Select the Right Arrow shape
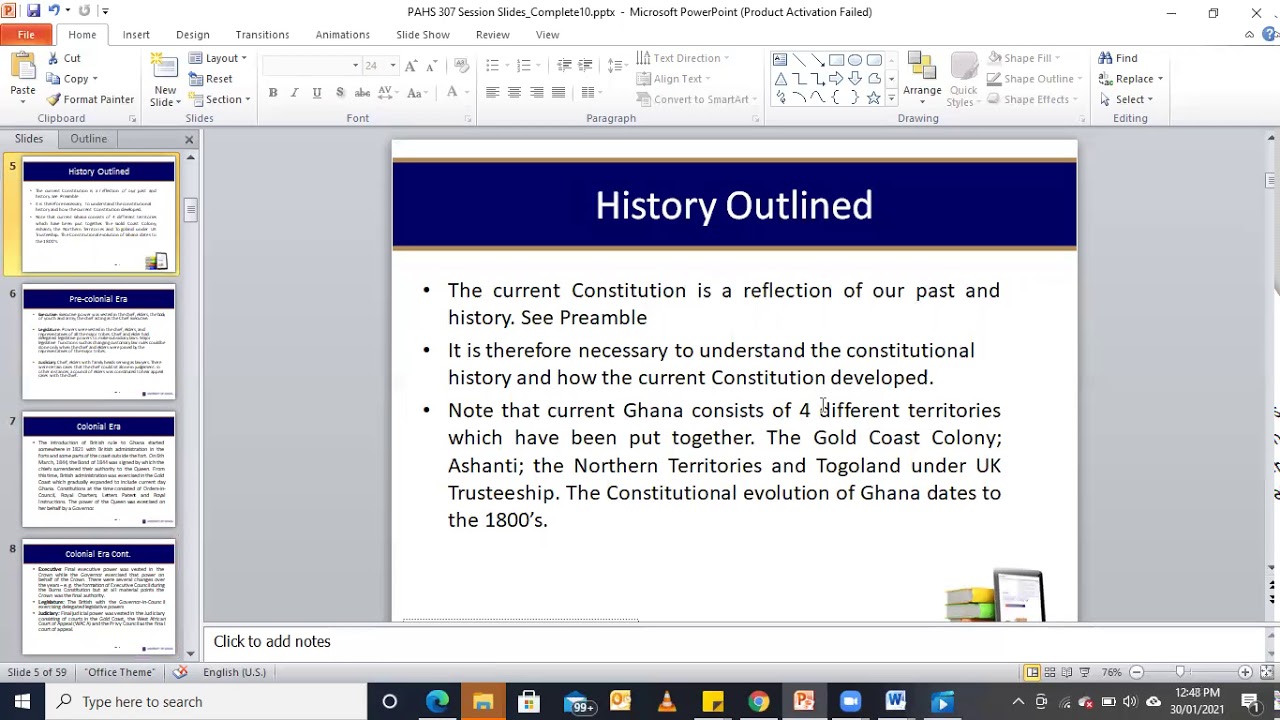This screenshot has width=1280, height=720. pos(836,79)
